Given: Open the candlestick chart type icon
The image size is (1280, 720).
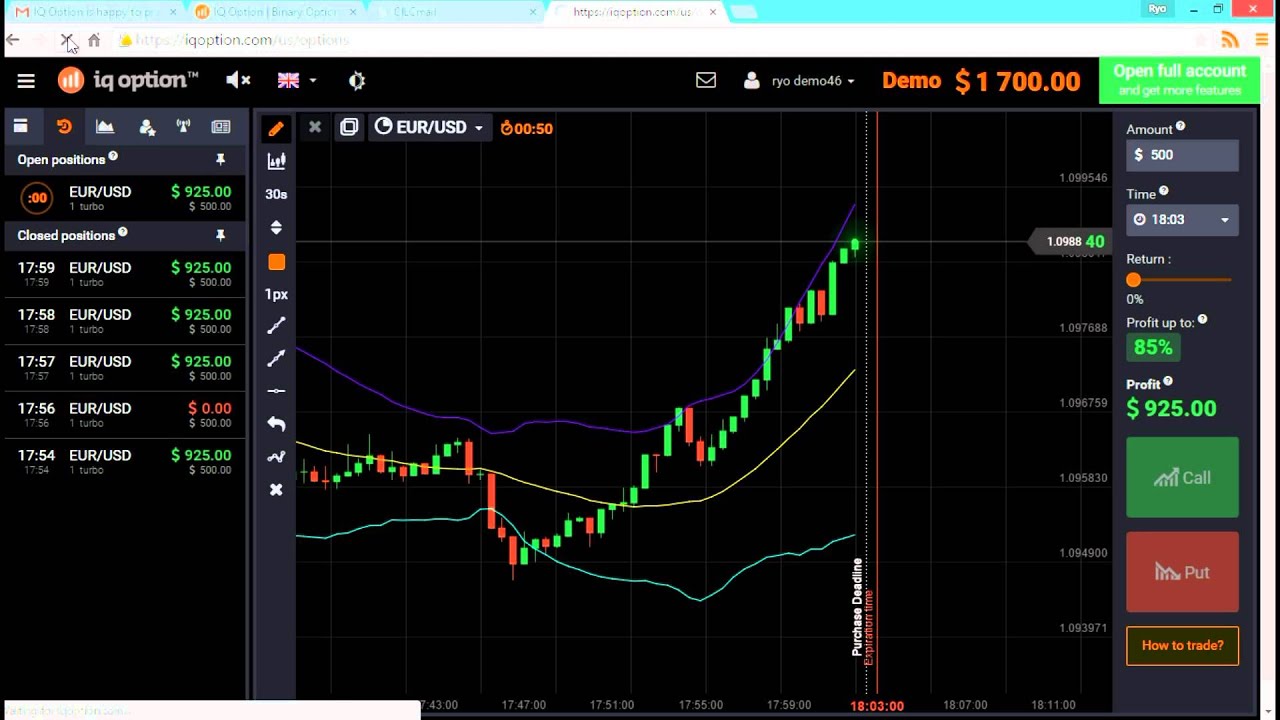Looking at the screenshot, I should 276,161.
